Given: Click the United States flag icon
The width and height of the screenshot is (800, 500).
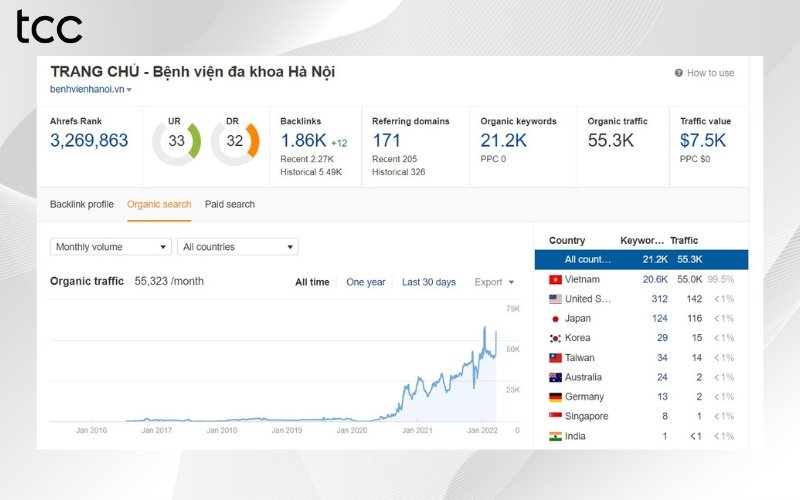Looking at the screenshot, I should pos(555,299).
